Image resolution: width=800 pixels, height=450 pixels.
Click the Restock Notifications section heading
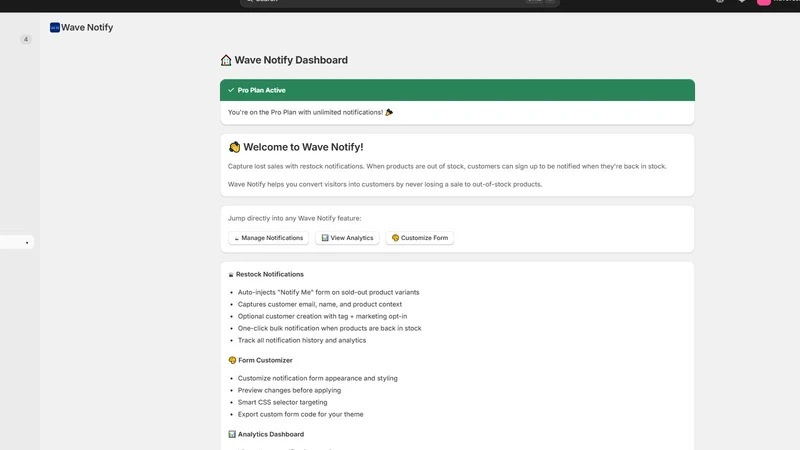coord(269,274)
